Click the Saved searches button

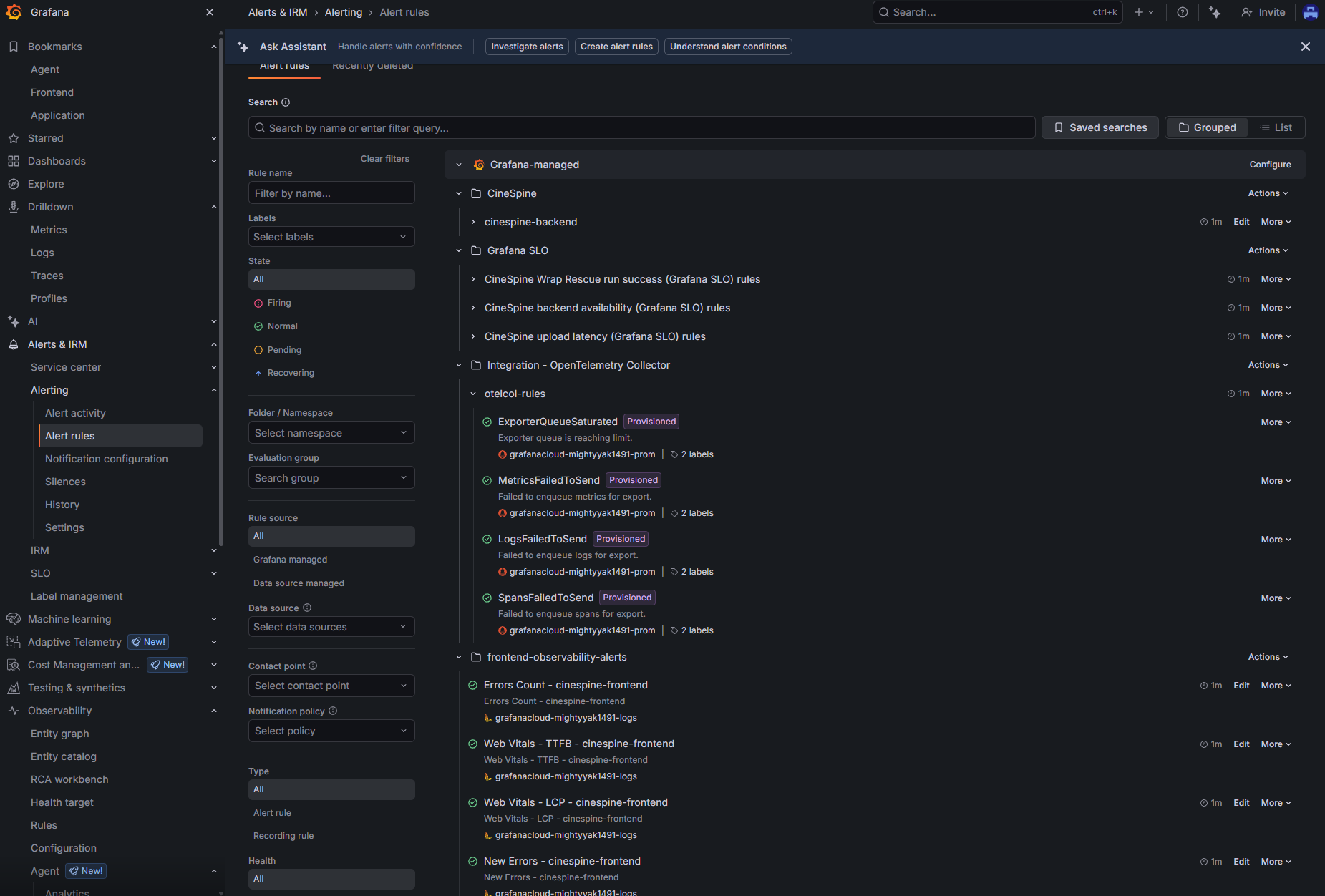click(1100, 127)
